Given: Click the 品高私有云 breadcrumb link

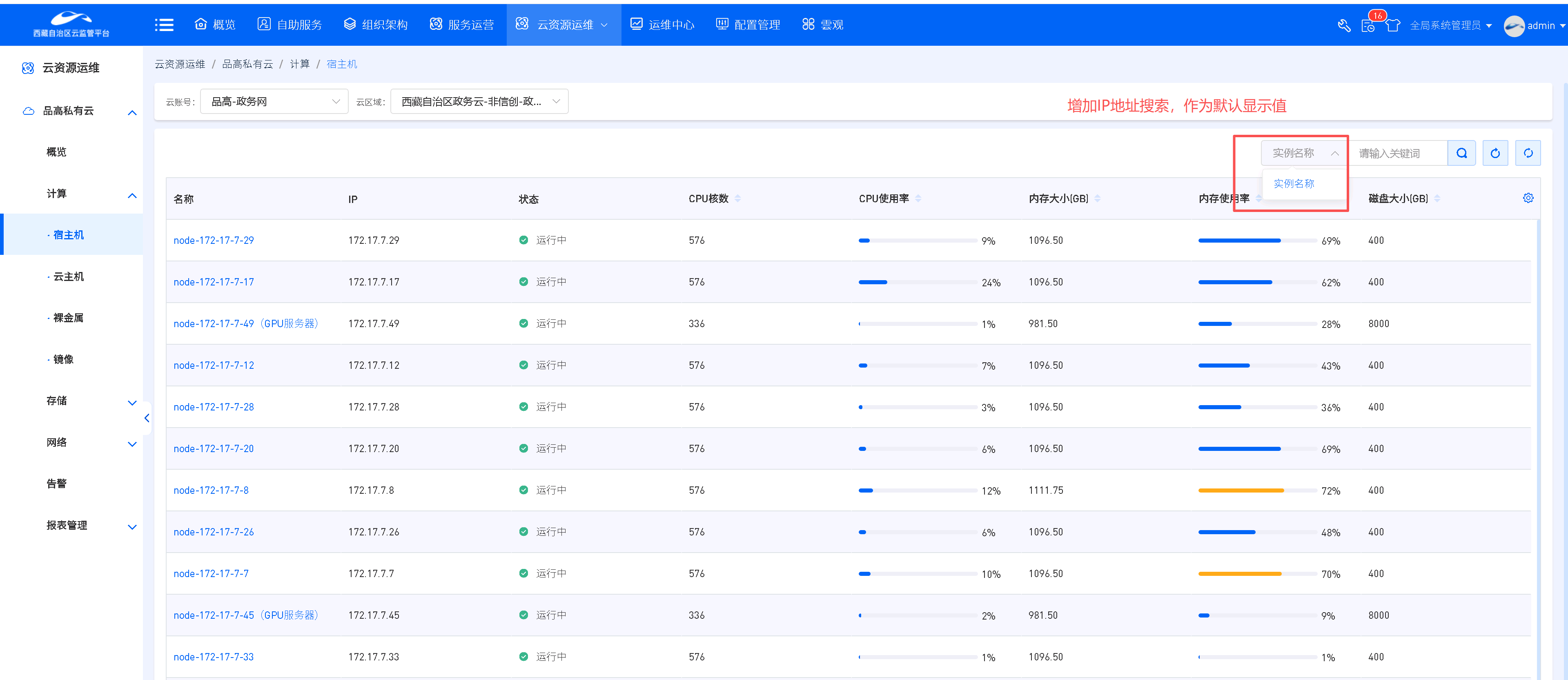Looking at the screenshot, I should click(247, 65).
